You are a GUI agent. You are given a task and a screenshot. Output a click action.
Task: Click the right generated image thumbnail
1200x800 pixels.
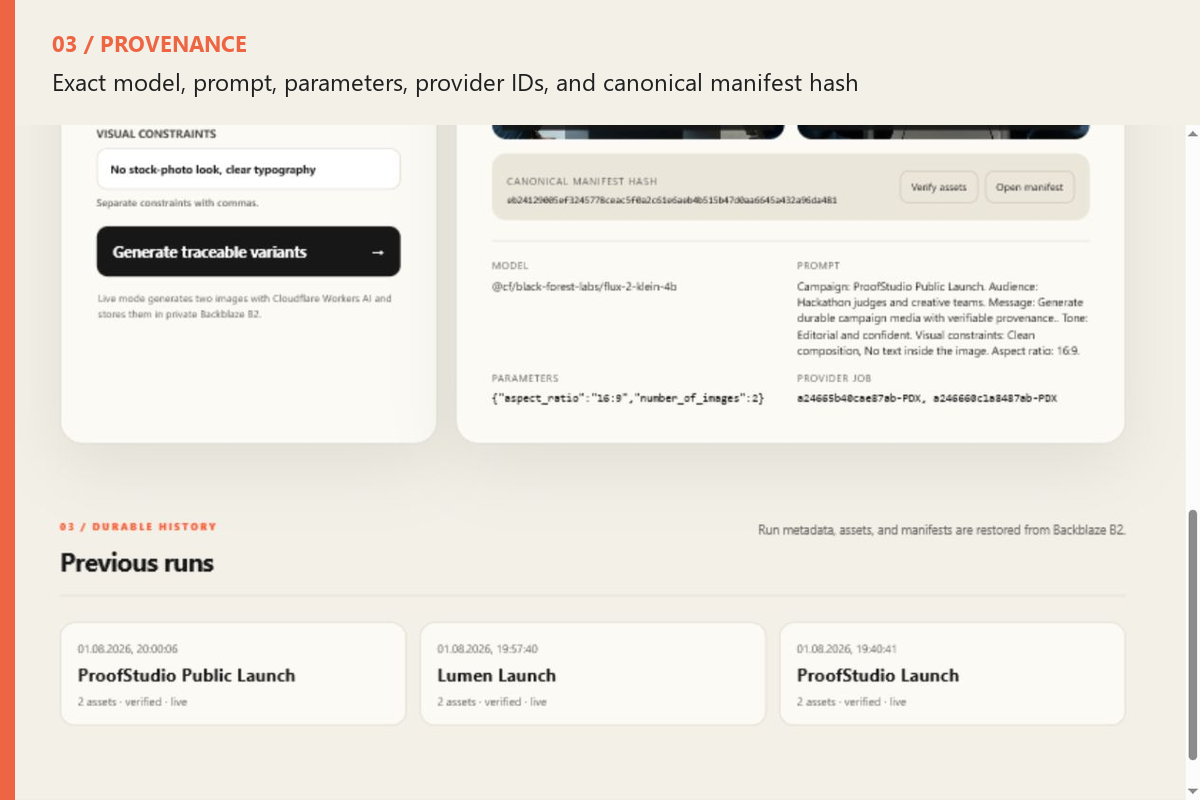(943, 132)
